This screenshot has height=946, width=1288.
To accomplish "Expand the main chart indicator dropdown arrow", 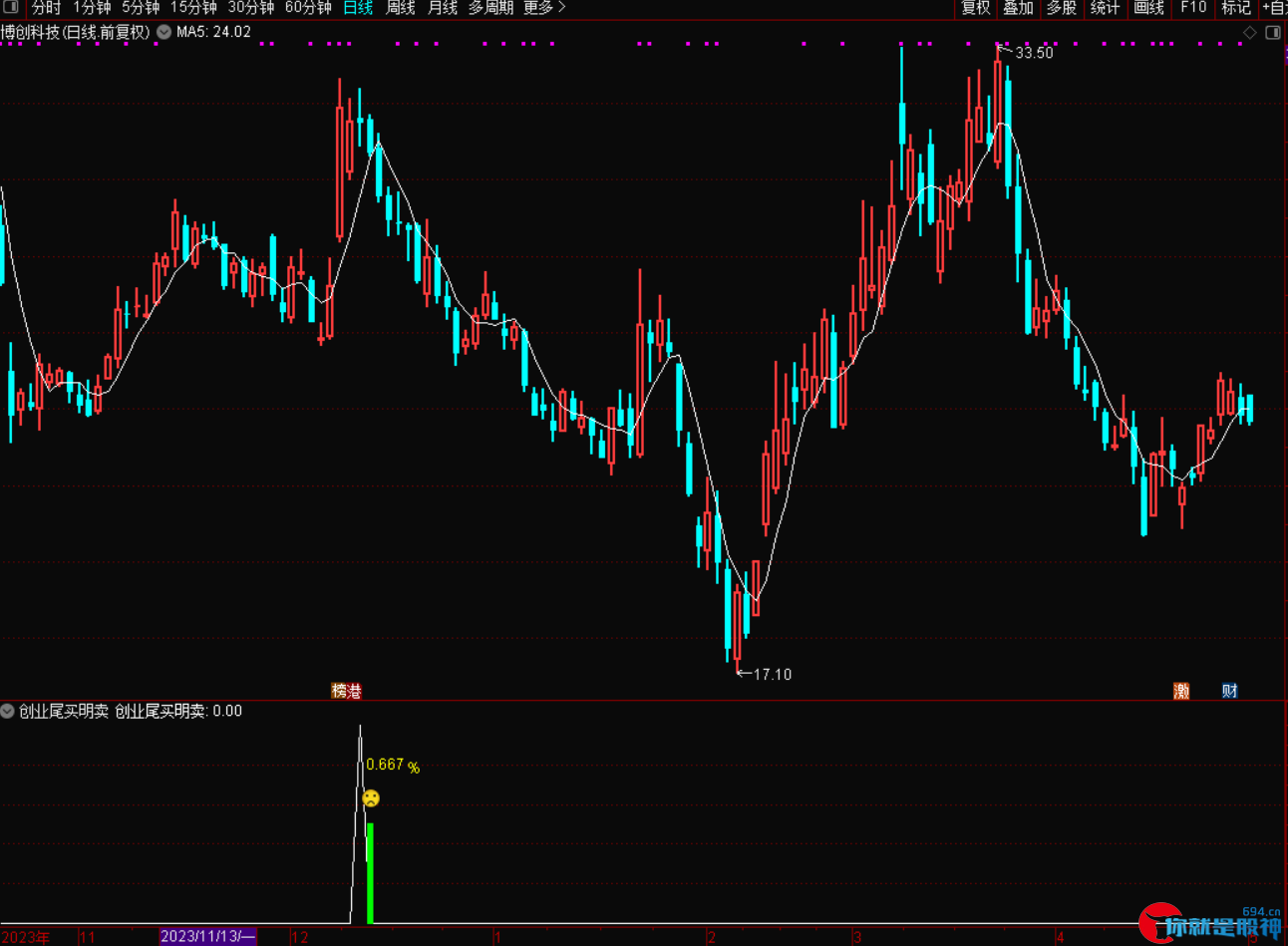I will tap(163, 32).
